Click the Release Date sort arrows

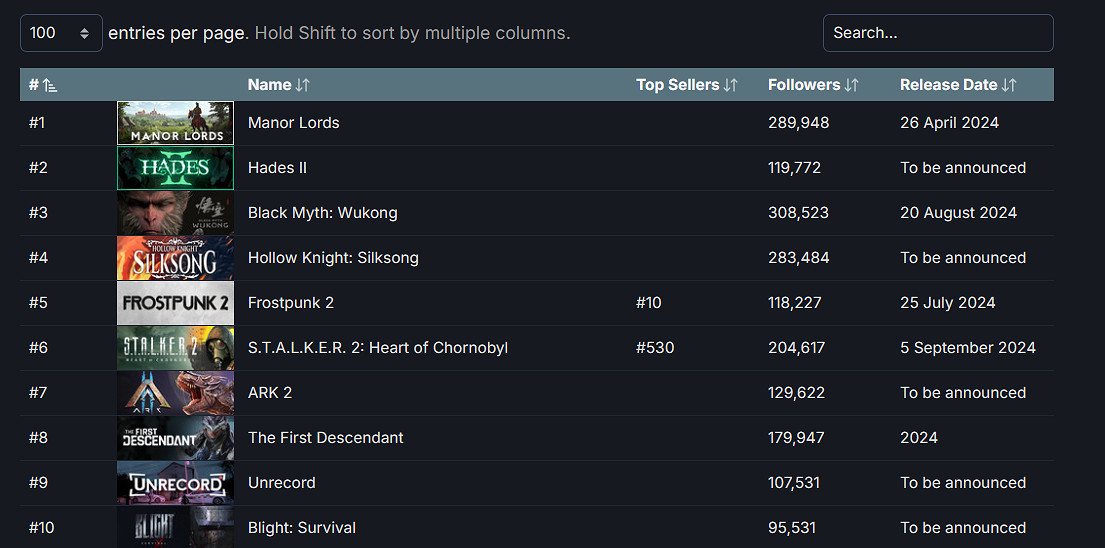click(1009, 85)
